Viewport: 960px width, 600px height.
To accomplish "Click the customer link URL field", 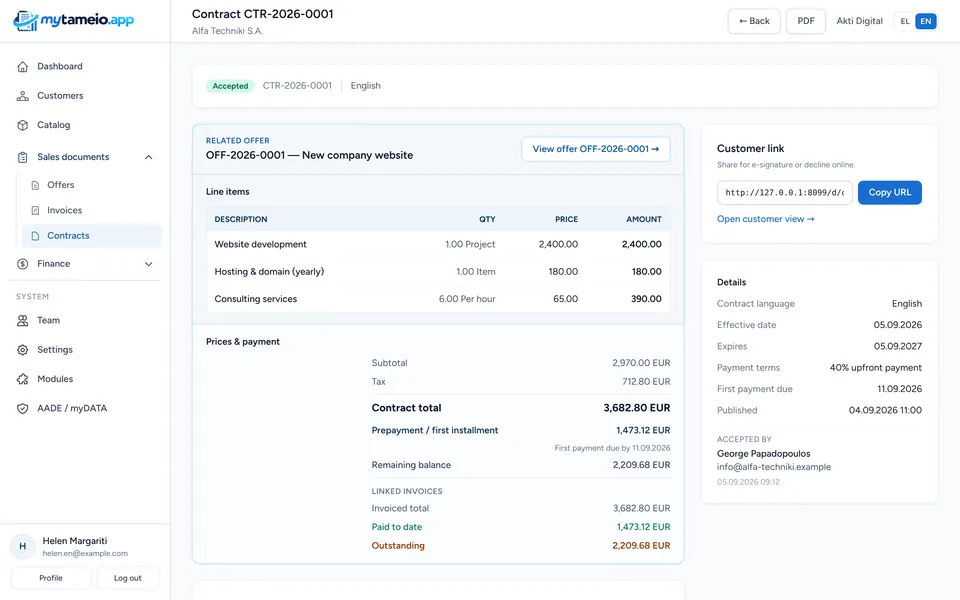I will pyautogui.click(x=784, y=192).
